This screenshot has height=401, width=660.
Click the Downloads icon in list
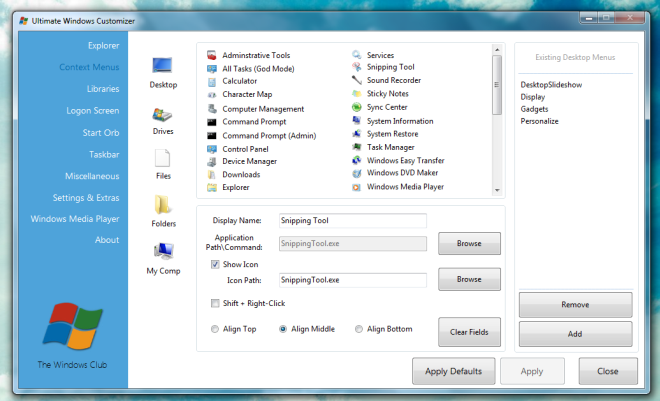212,175
